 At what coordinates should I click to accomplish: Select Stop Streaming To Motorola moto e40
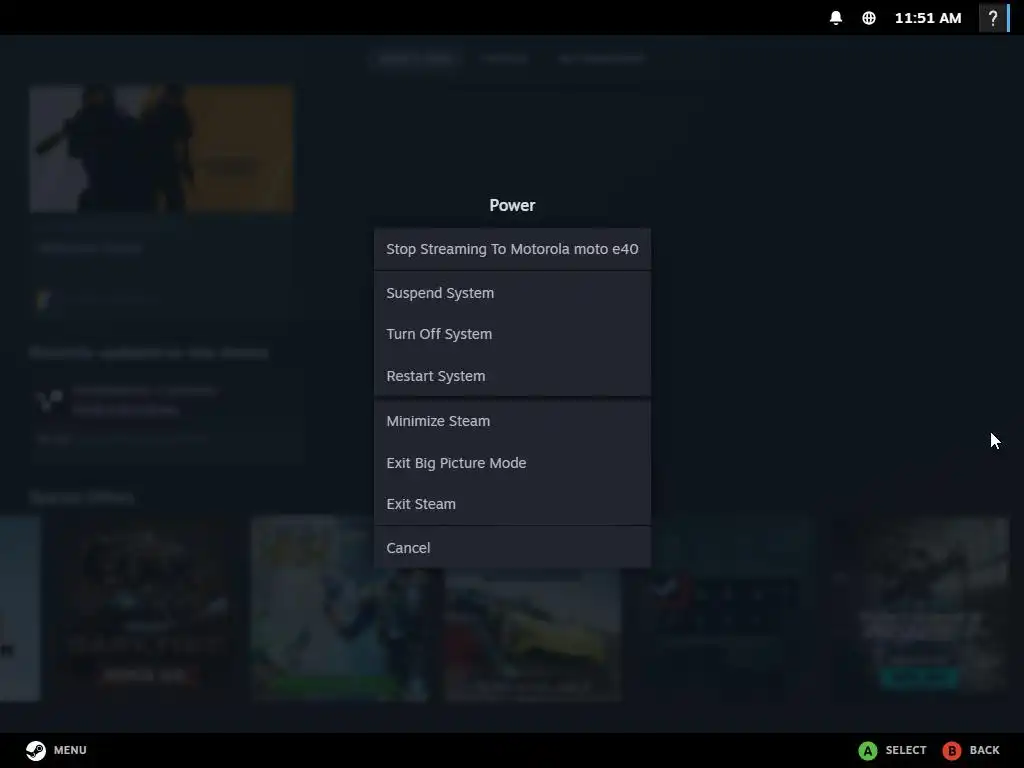click(x=512, y=249)
